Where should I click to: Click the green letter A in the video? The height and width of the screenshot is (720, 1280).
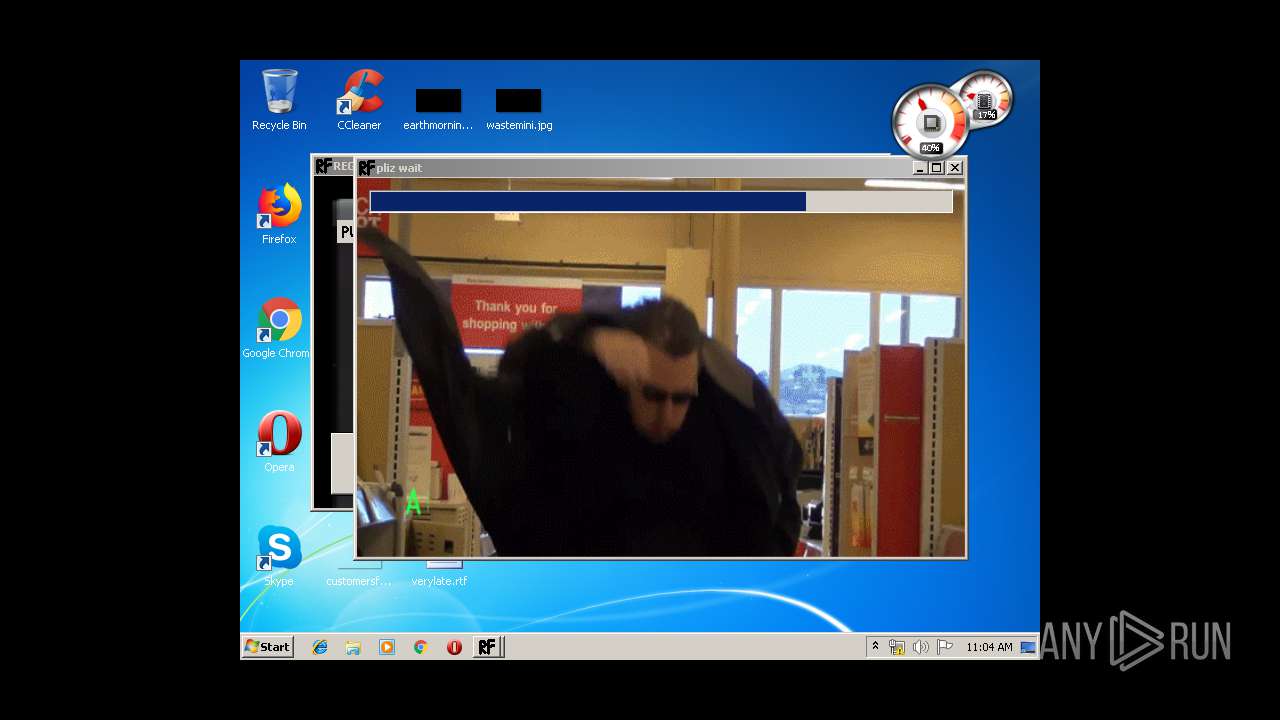(413, 502)
